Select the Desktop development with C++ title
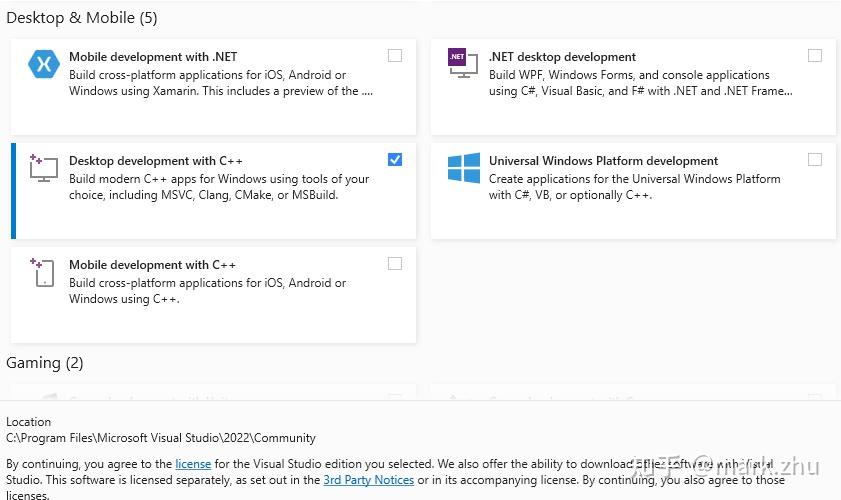 pos(156,161)
